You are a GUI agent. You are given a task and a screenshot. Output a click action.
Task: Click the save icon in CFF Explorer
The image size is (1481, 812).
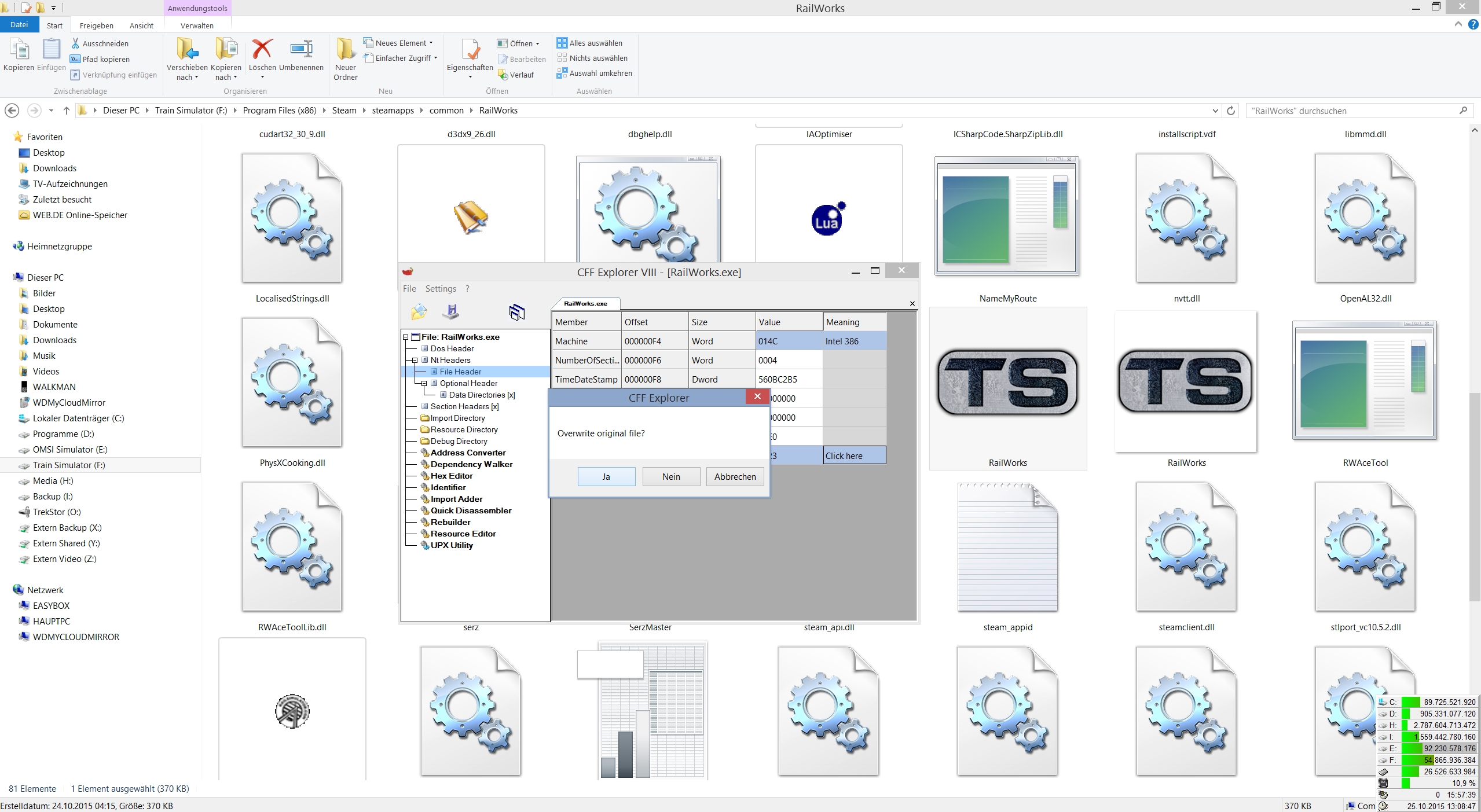click(x=451, y=312)
